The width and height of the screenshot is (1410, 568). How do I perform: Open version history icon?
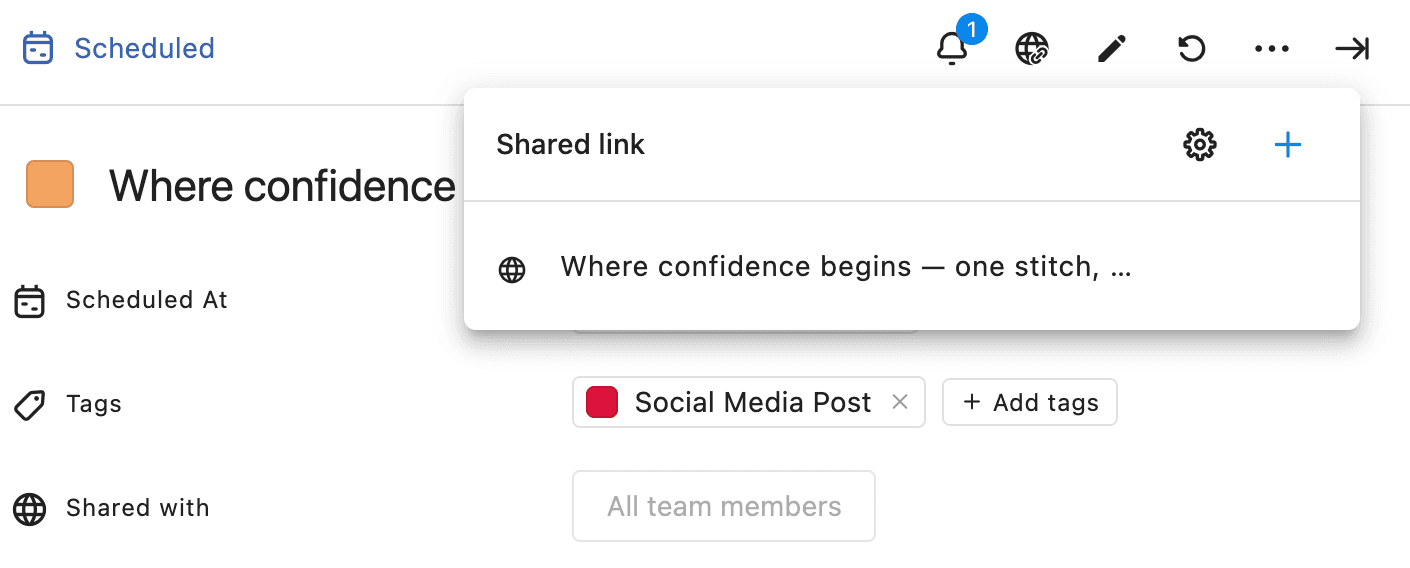(x=1191, y=49)
